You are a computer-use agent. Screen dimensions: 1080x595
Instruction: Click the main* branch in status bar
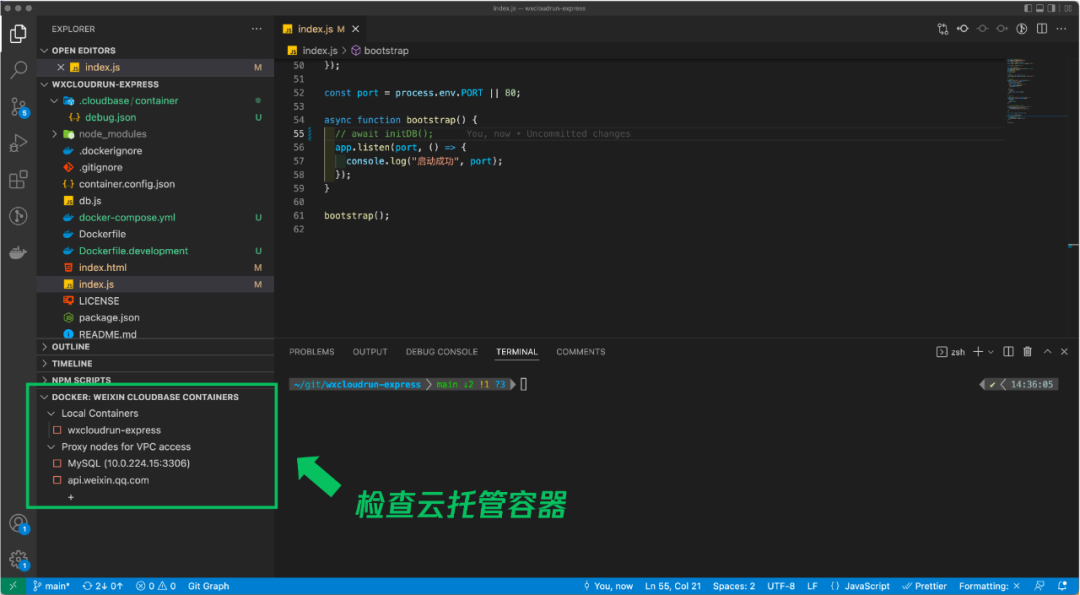pyautogui.click(x=51, y=586)
